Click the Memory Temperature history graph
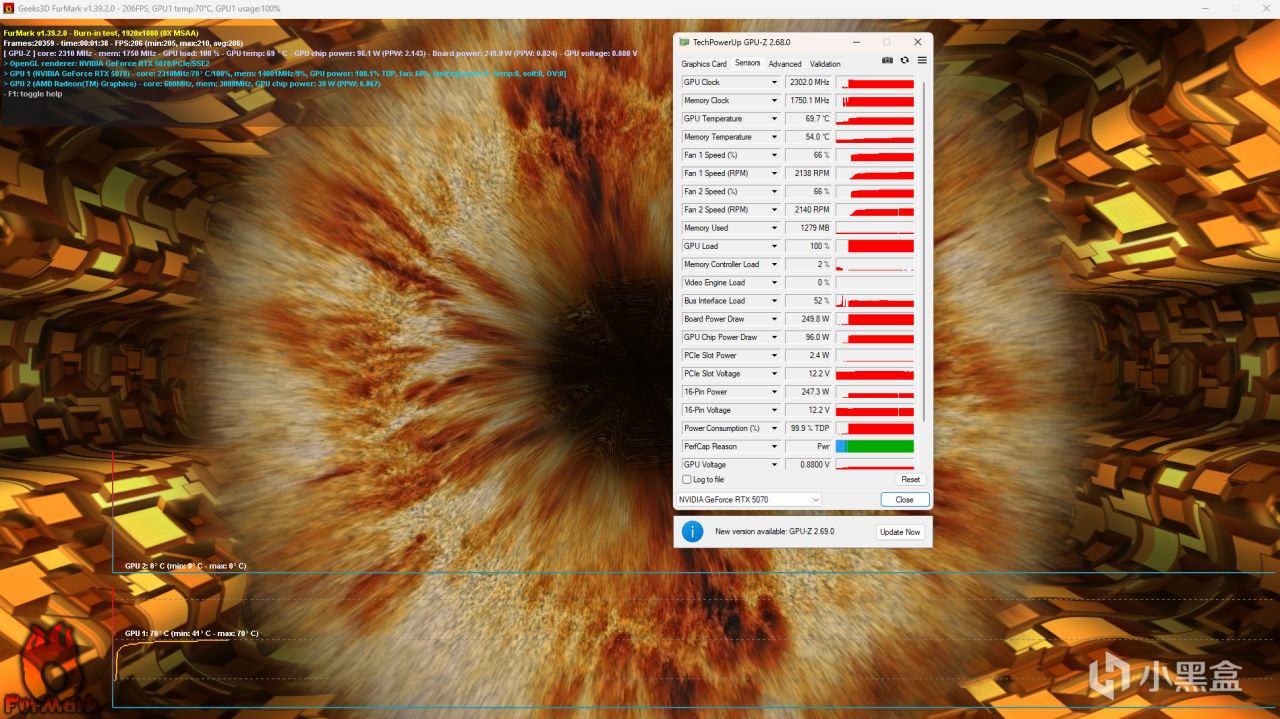 point(875,137)
